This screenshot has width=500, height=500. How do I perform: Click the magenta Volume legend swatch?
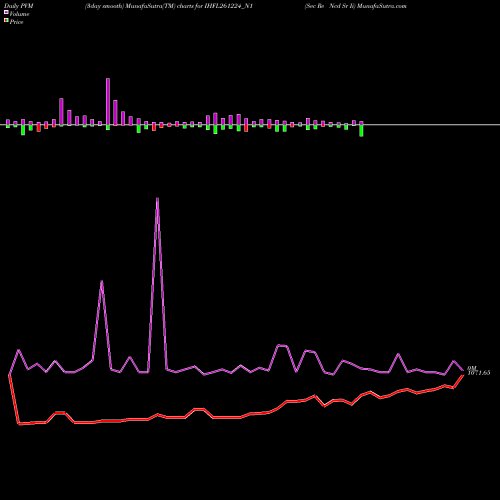tap(6, 12)
